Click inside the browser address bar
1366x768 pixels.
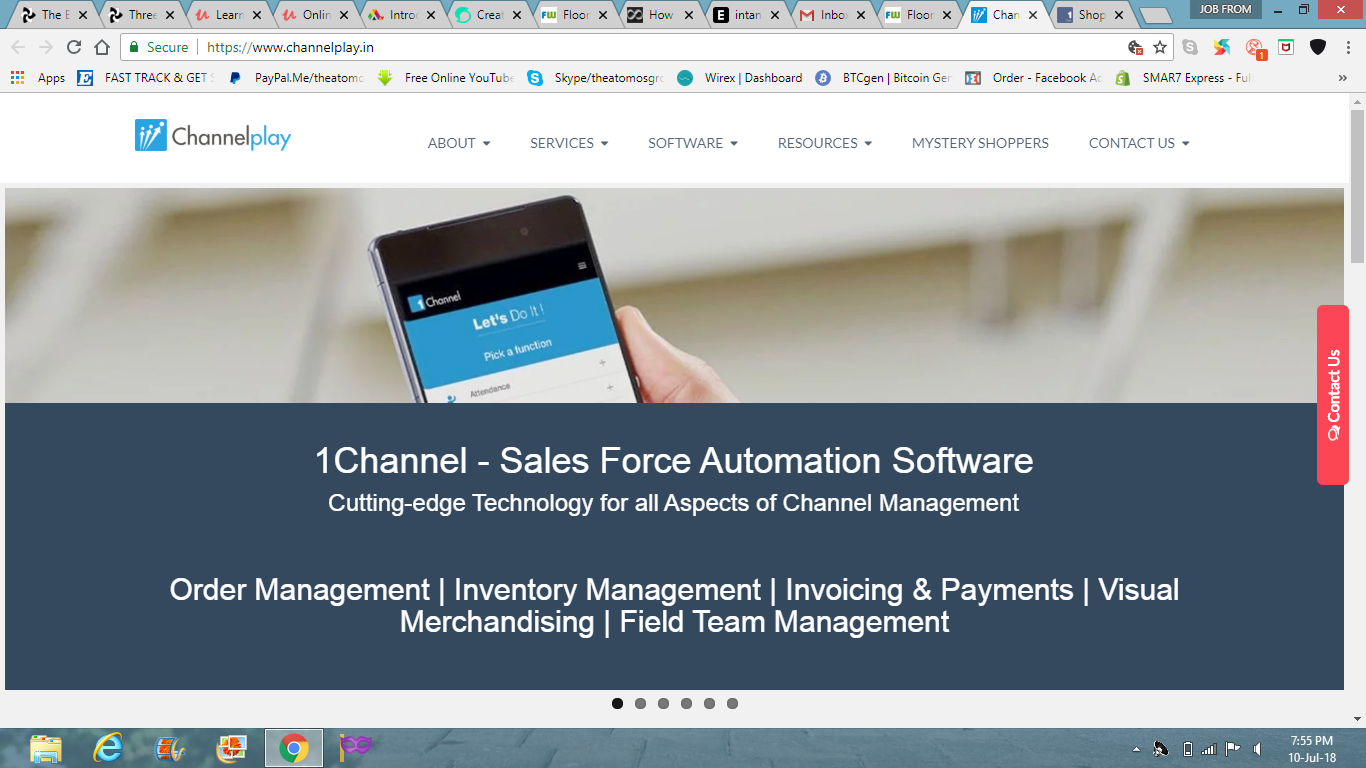coord(400,46)
